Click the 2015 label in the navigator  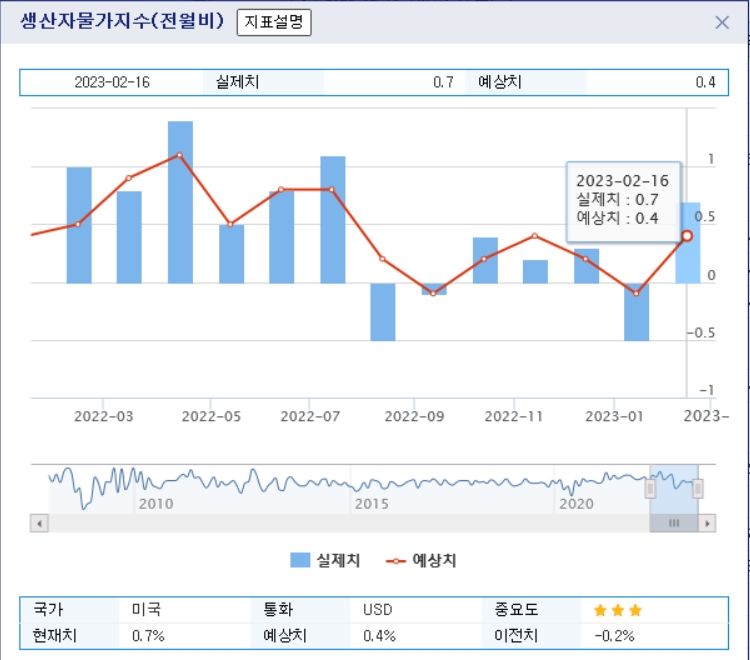click(x=372, y=504)
